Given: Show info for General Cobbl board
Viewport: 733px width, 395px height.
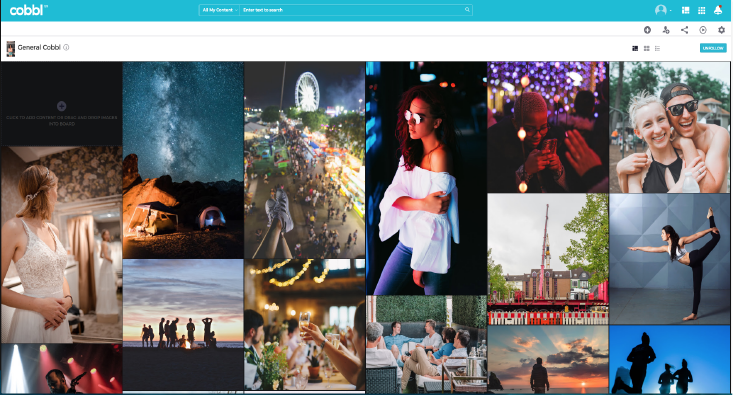Looking at the screenshot, I should [x=66, y=47].
